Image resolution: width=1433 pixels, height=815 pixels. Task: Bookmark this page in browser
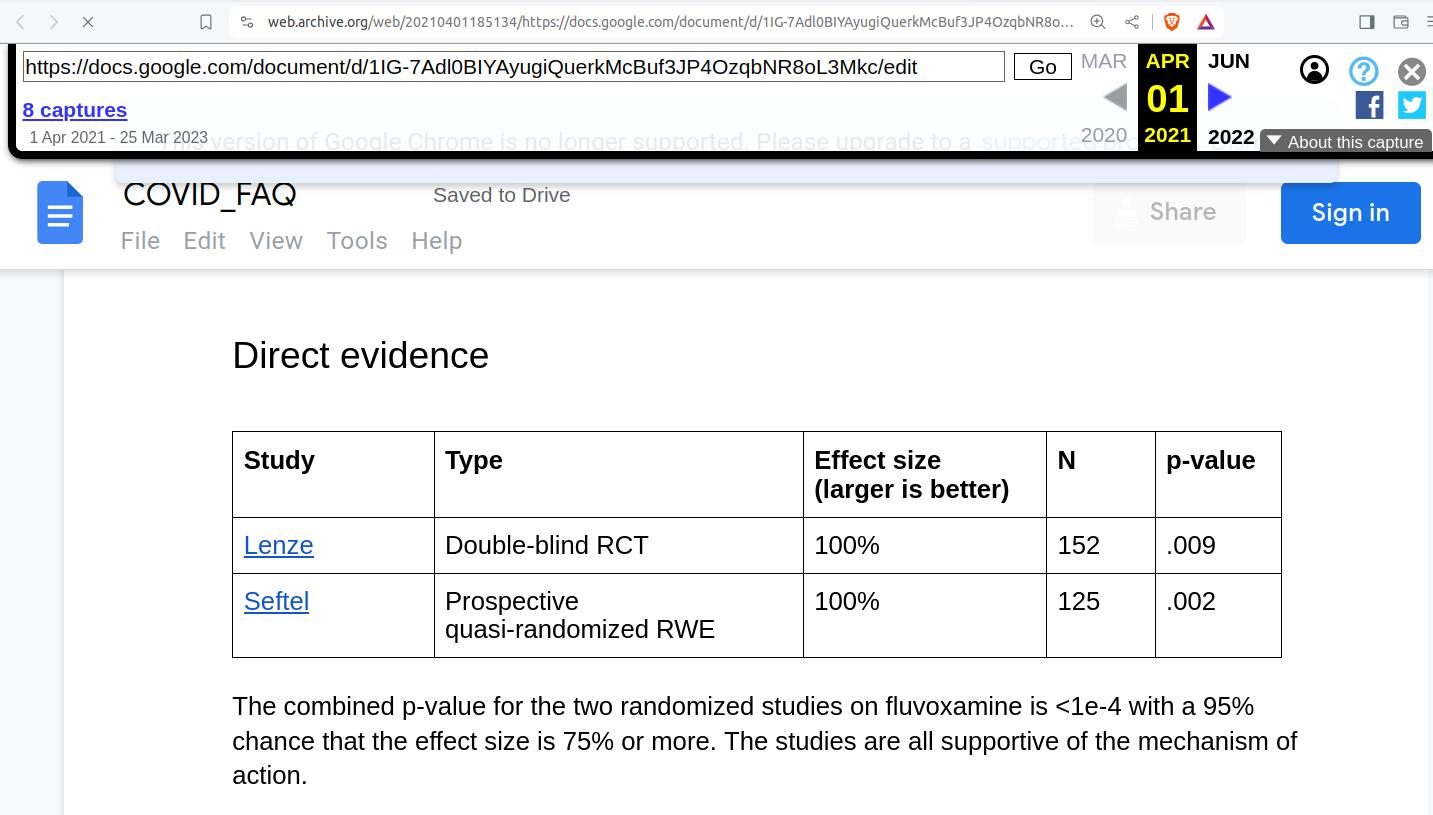206,22
